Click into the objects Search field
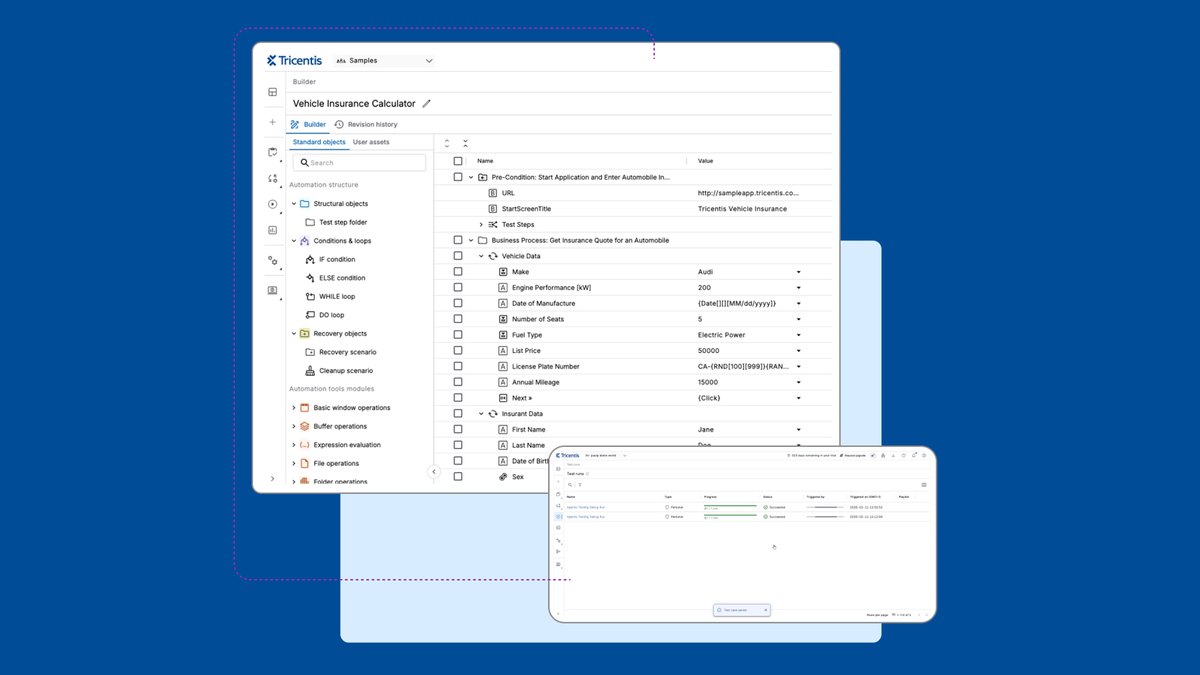The image size is (1200, 675). coord(359,162)
